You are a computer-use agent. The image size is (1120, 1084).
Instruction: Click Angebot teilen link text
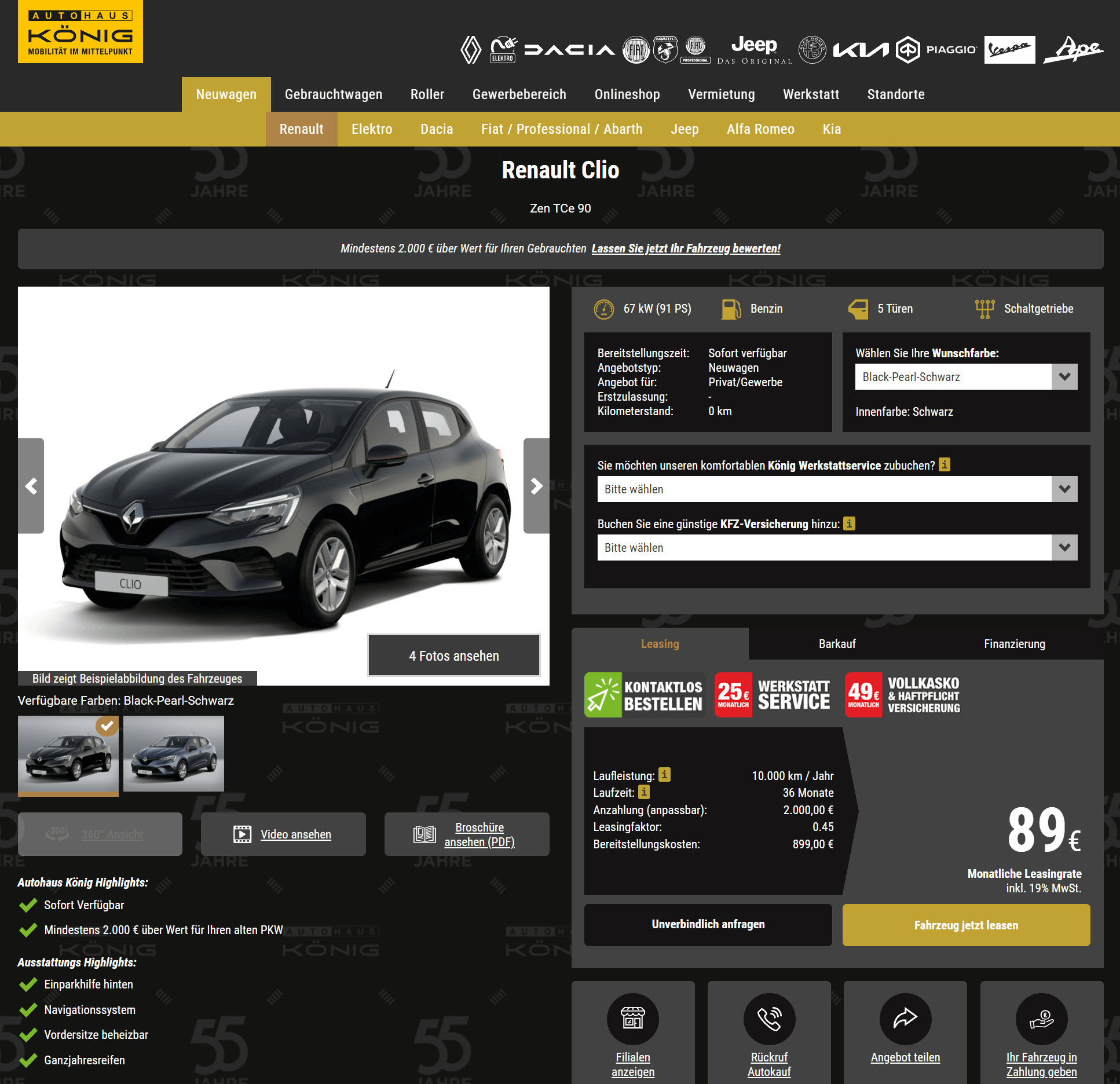[905, 1057]
